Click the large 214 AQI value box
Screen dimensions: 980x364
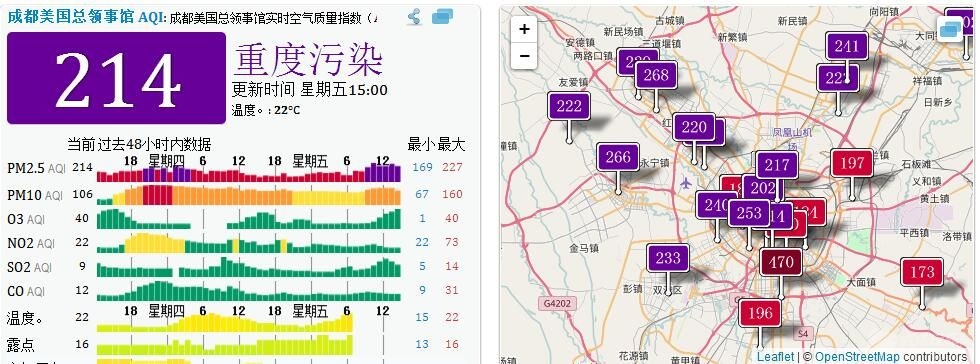pos(116,78)
